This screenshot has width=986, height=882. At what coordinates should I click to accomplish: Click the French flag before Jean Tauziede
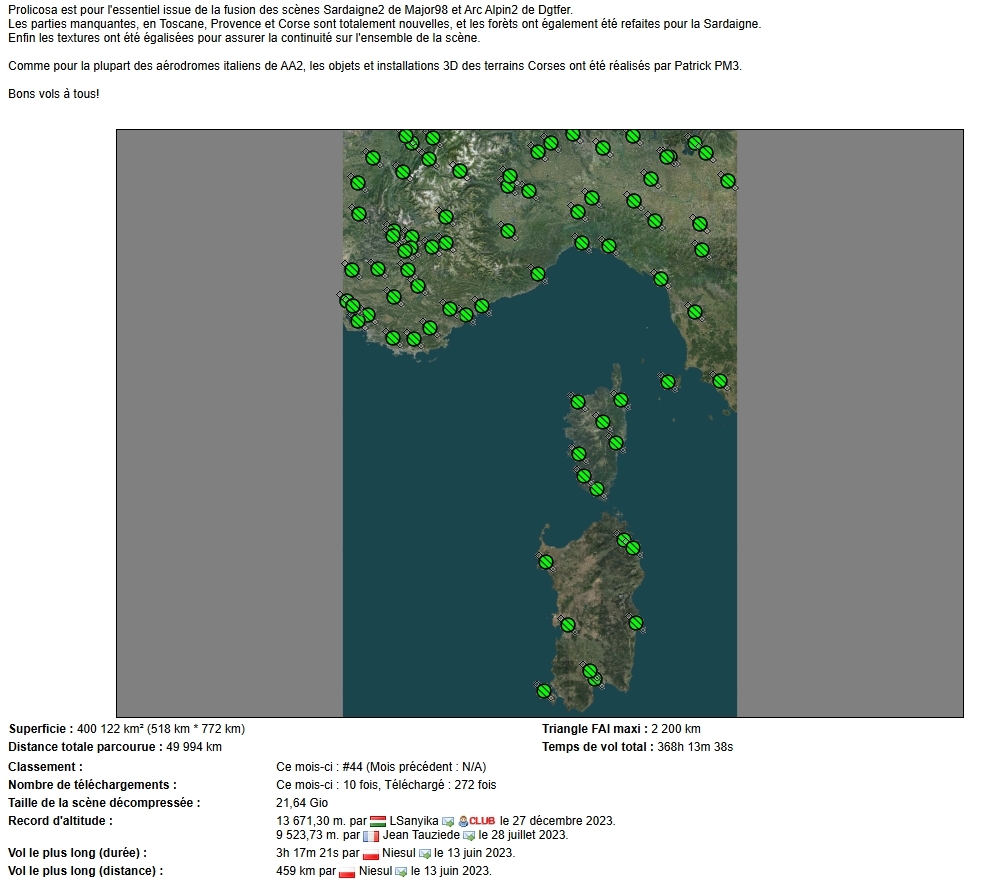pos(371,836)
